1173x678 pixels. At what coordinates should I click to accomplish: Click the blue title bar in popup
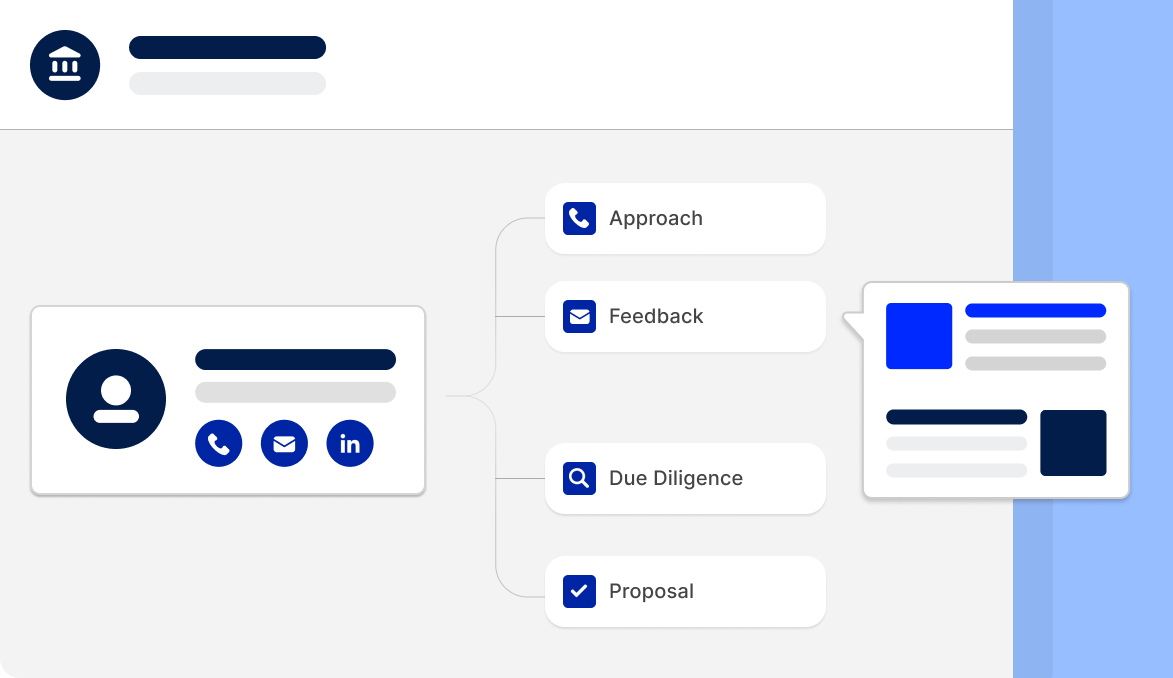(1035, 311)
